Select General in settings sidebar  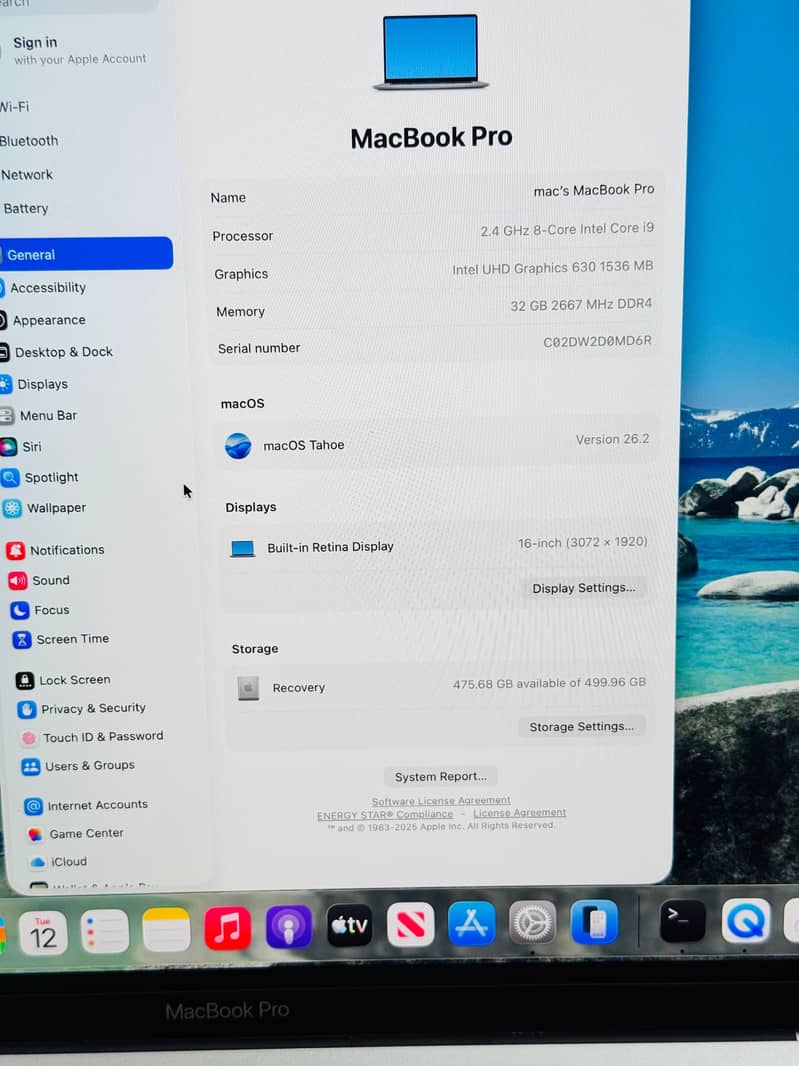86,254
